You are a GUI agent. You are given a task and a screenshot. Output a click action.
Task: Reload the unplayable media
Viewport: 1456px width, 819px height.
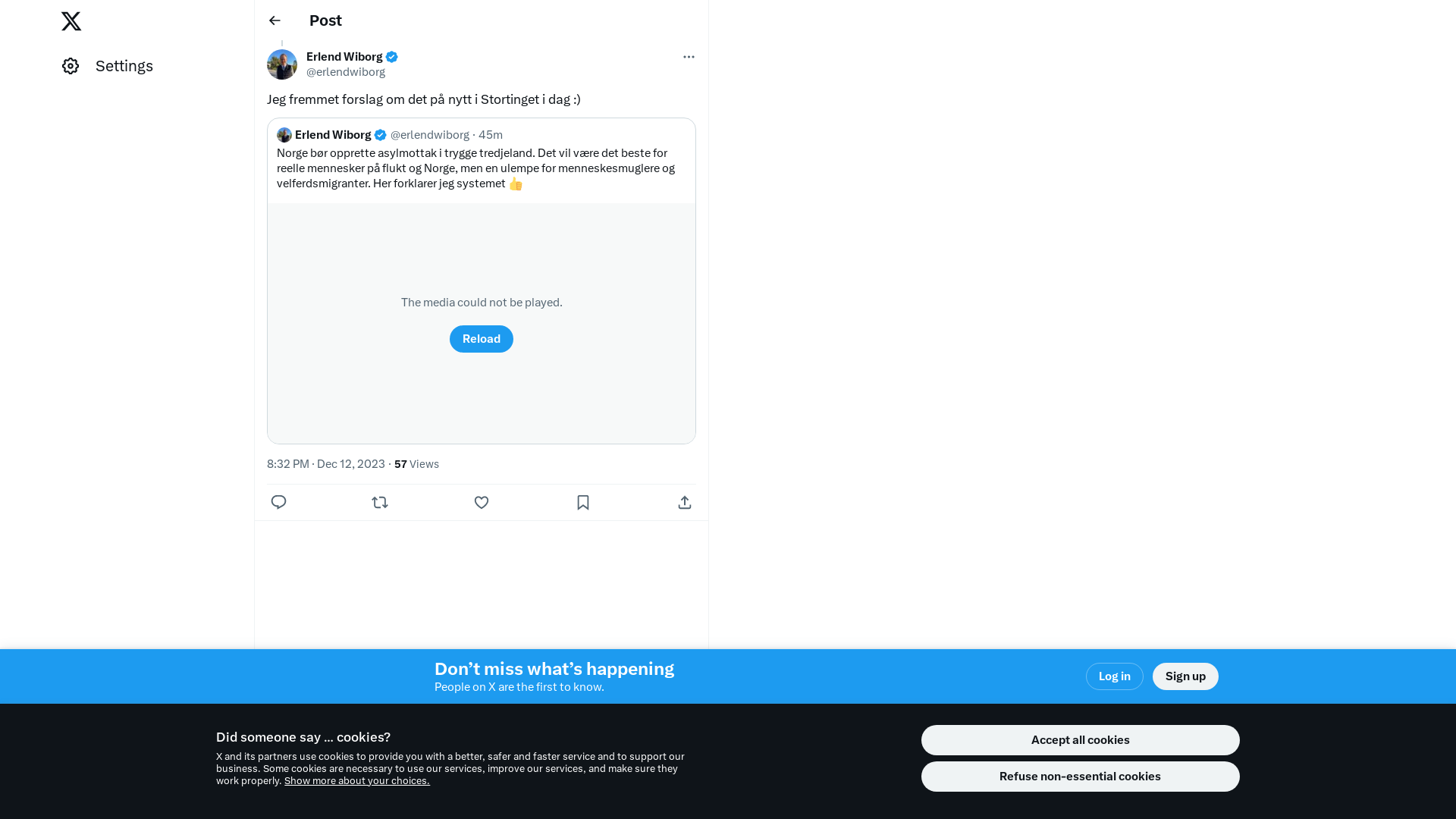pyautogui.click(x=482, y=339)
